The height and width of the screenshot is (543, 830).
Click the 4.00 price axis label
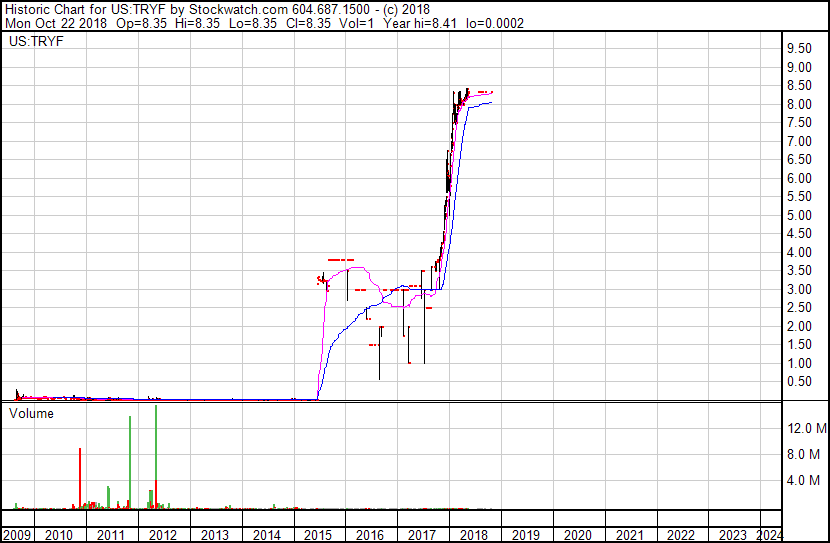coord(799,252)
